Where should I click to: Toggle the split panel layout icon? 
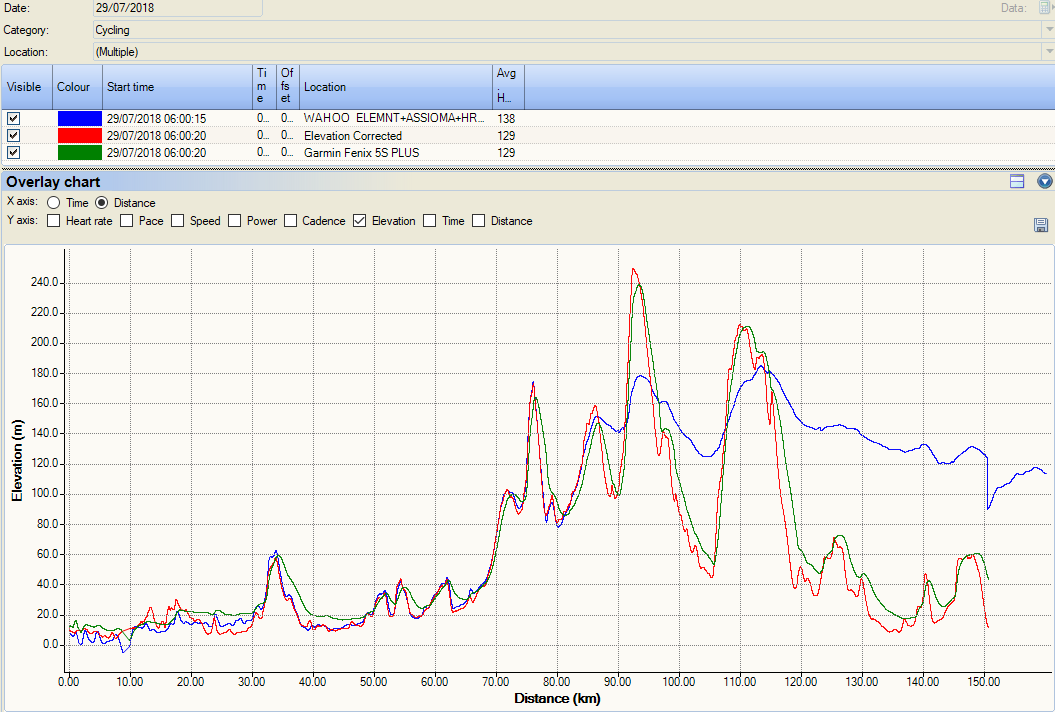pos(1017,181)
